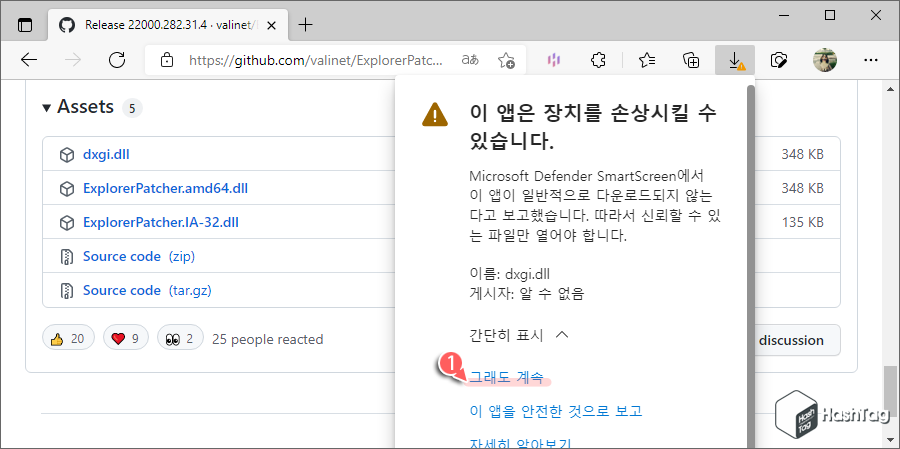The width and height of the screenshot is (900, 449).
Task: Collapse details with 간단히 표시
Action: [x=519, y=335]
